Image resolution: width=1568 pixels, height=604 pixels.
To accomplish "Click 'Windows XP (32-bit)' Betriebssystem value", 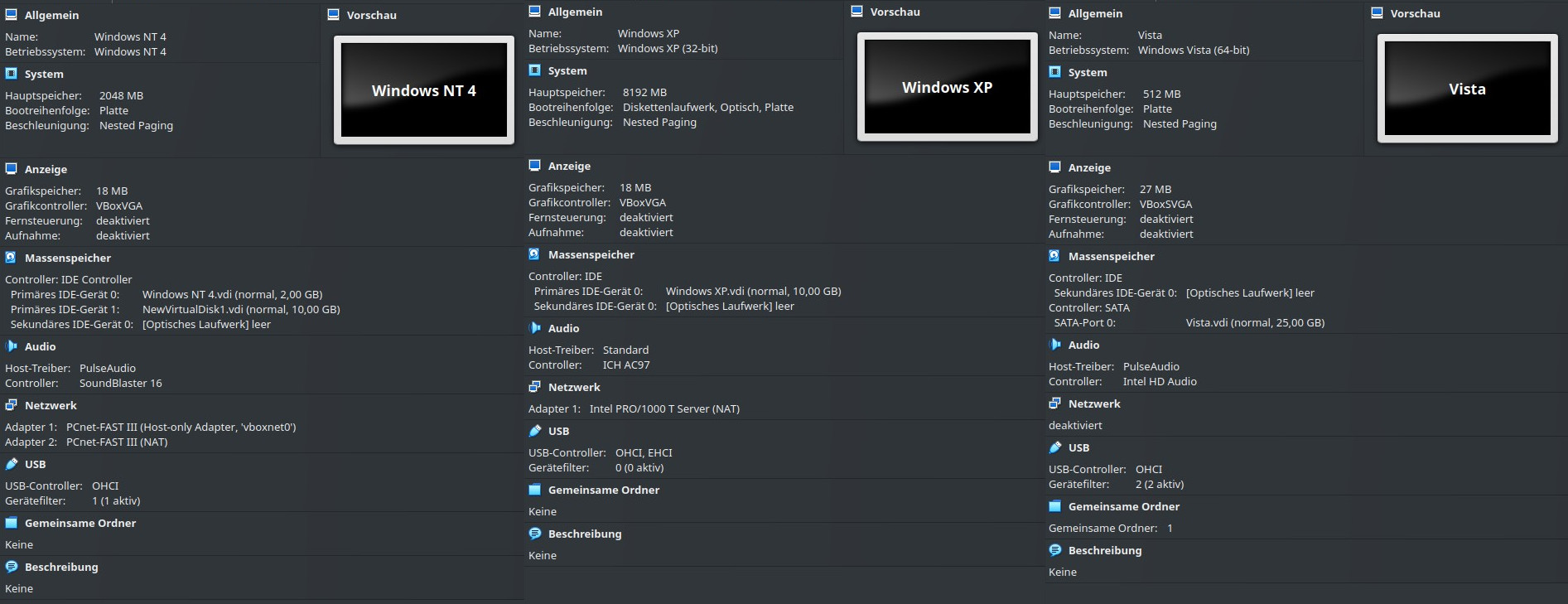I will [668, 48].
